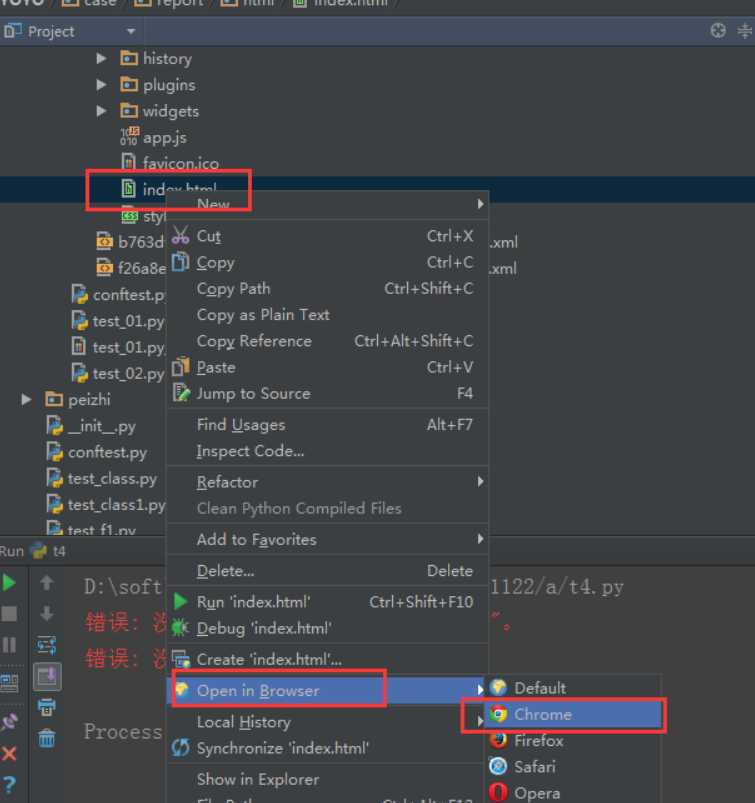Select app.js file in tree
The width and height of the screenshot is (755, 803).
[154, 138]
